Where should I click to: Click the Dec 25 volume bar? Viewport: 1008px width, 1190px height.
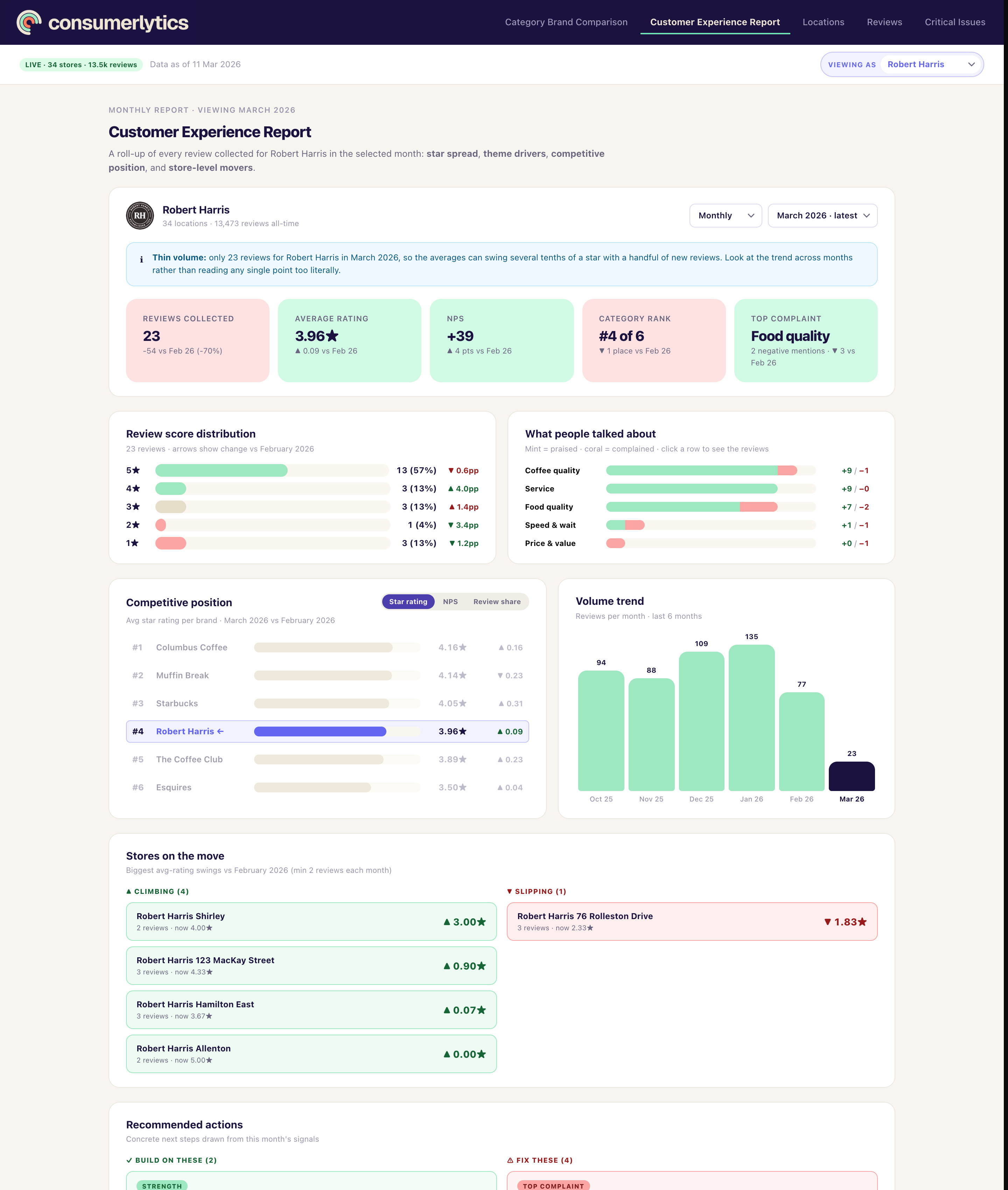701,721
